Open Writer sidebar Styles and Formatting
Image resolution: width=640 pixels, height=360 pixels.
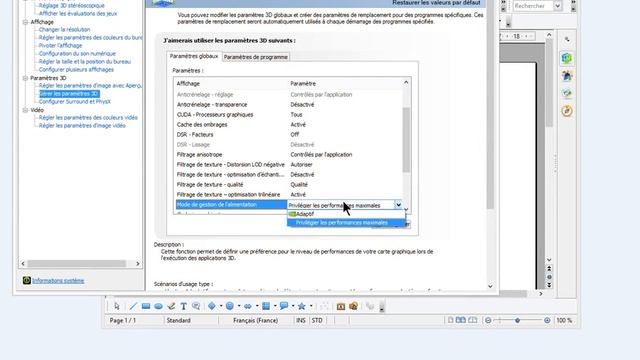coord(567,76)
